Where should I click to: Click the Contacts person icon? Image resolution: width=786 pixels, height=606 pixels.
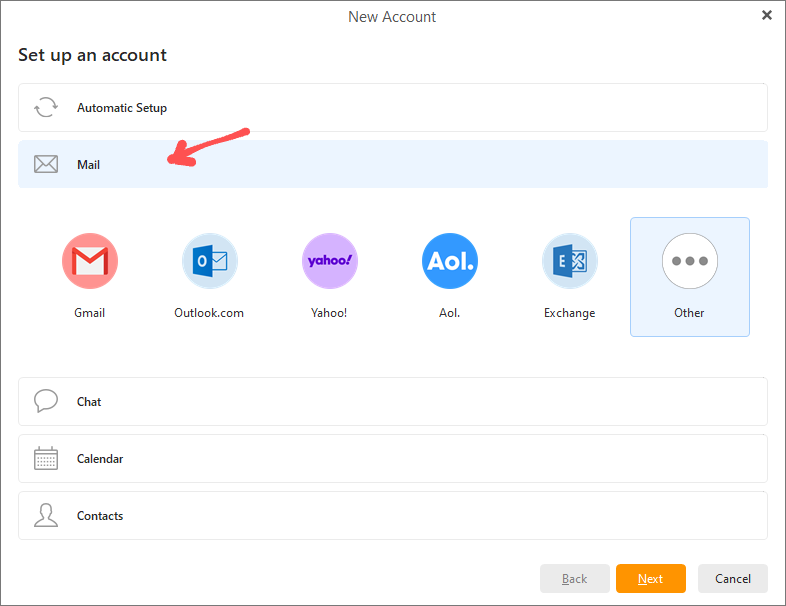(x=46, y=515)
